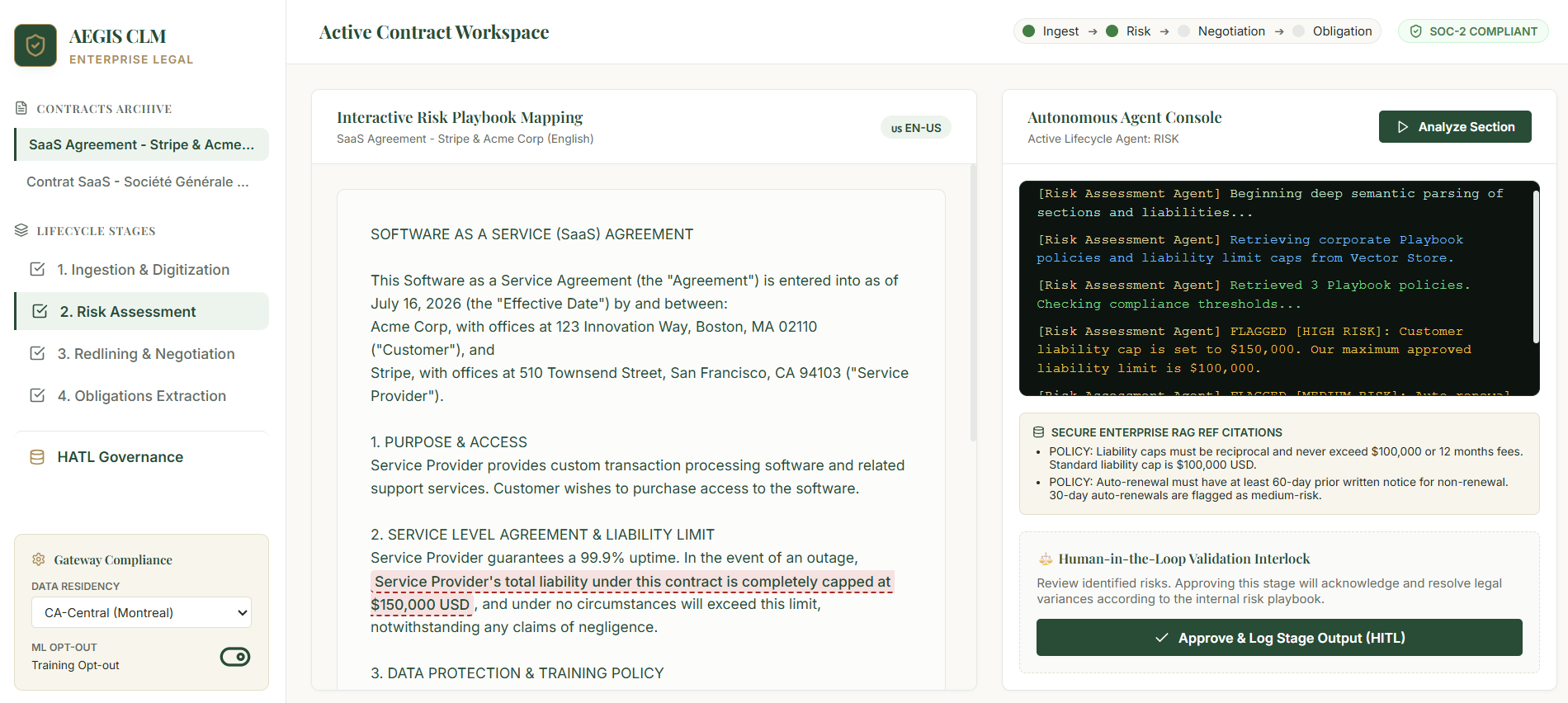The height and width of the screenshot is (703, 1568).
Task: Click the 'Active Contract Workspace' title
Action: pyautogui.click(x=434, y=32)
